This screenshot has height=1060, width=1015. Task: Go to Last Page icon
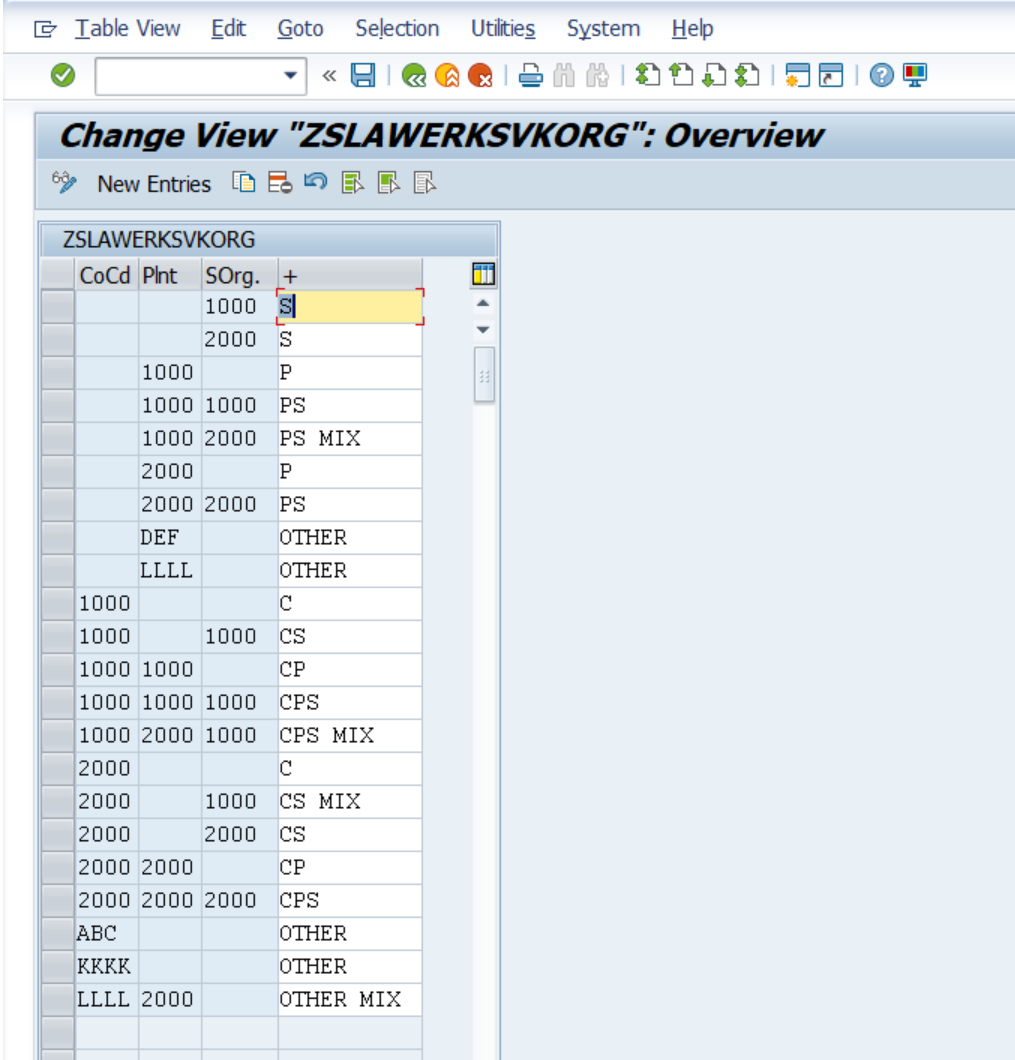747,75
